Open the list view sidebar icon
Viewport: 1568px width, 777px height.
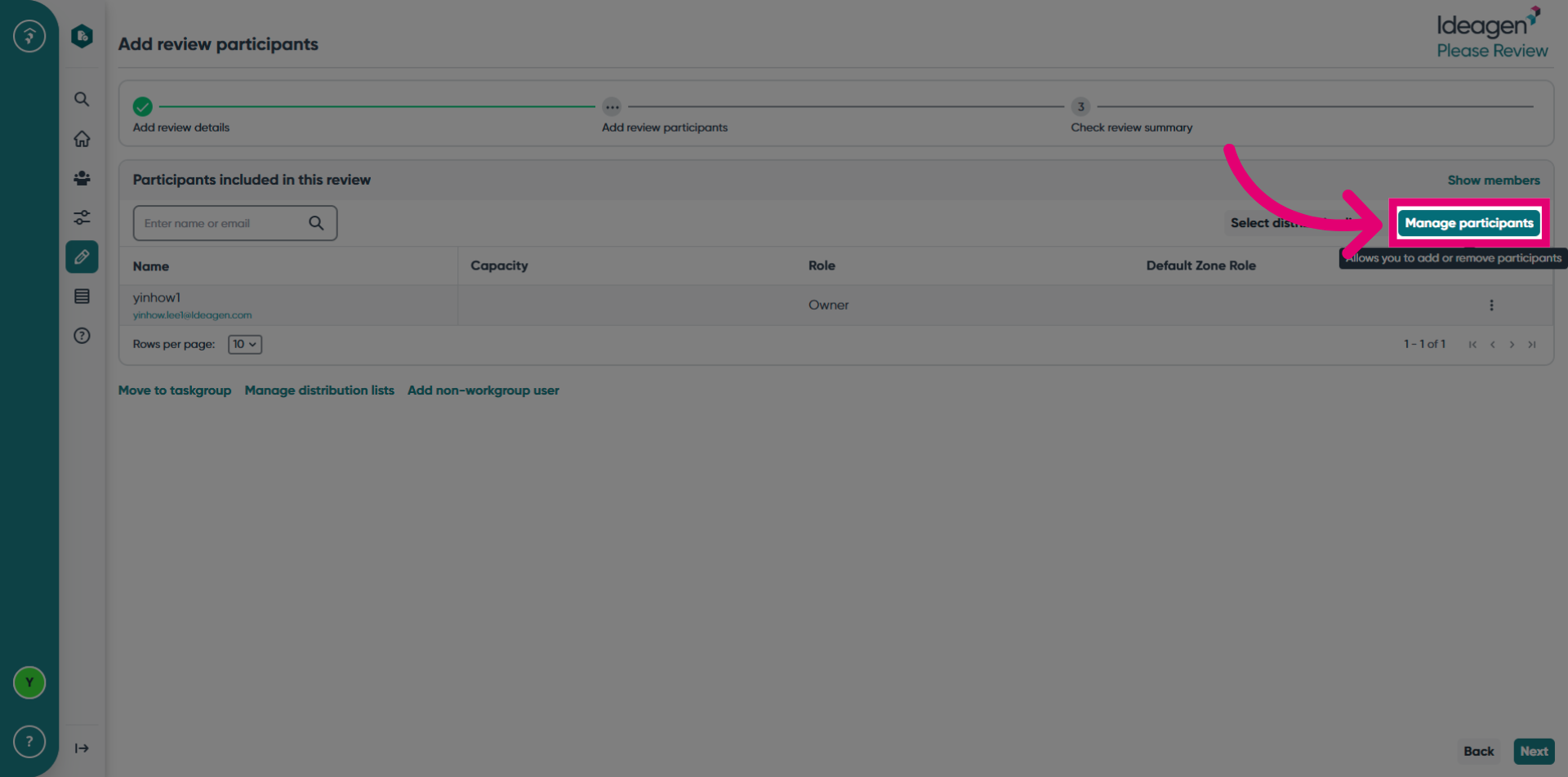click(x=82, y=297)
